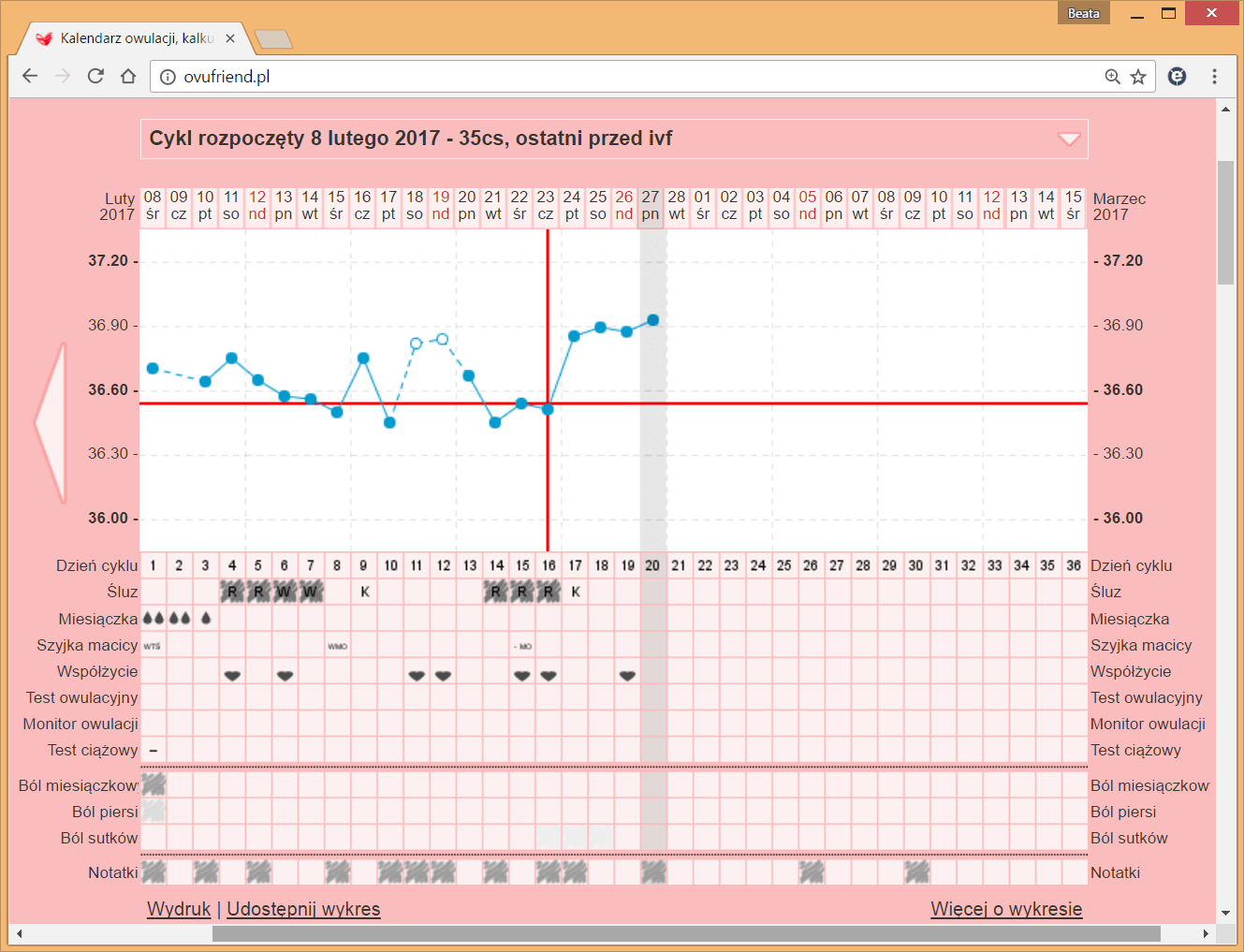The height and width of the screenshot is (952, 1244).
Task: Click the Beata profile button
Action: click(x=1083, y=13)
